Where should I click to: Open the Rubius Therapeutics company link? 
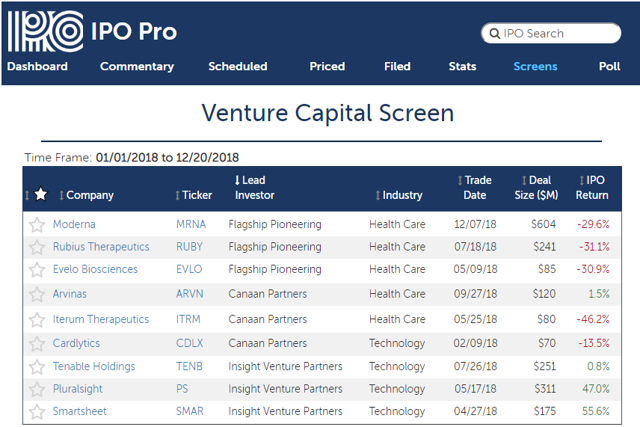pos(101,247)
